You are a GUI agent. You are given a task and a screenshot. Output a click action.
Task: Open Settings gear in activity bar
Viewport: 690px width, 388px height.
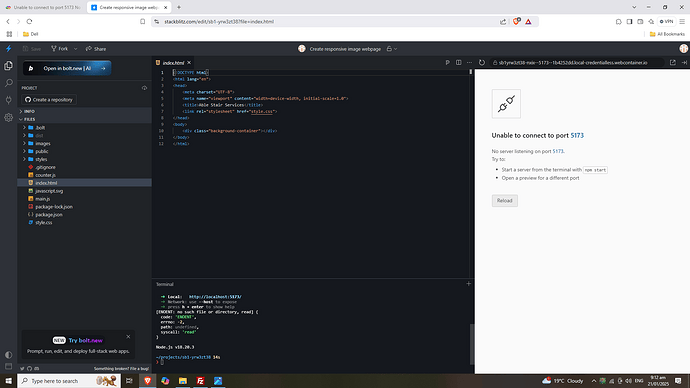click(8, 117)
